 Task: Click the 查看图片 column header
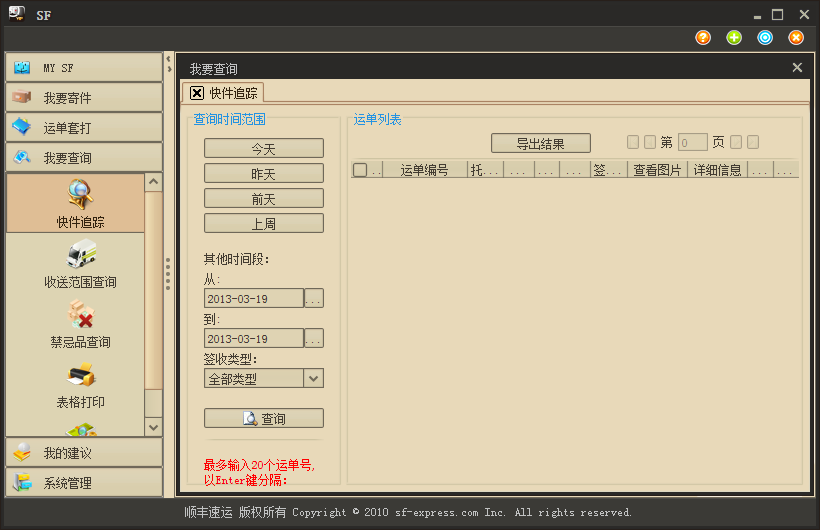(x=657, y=170)
